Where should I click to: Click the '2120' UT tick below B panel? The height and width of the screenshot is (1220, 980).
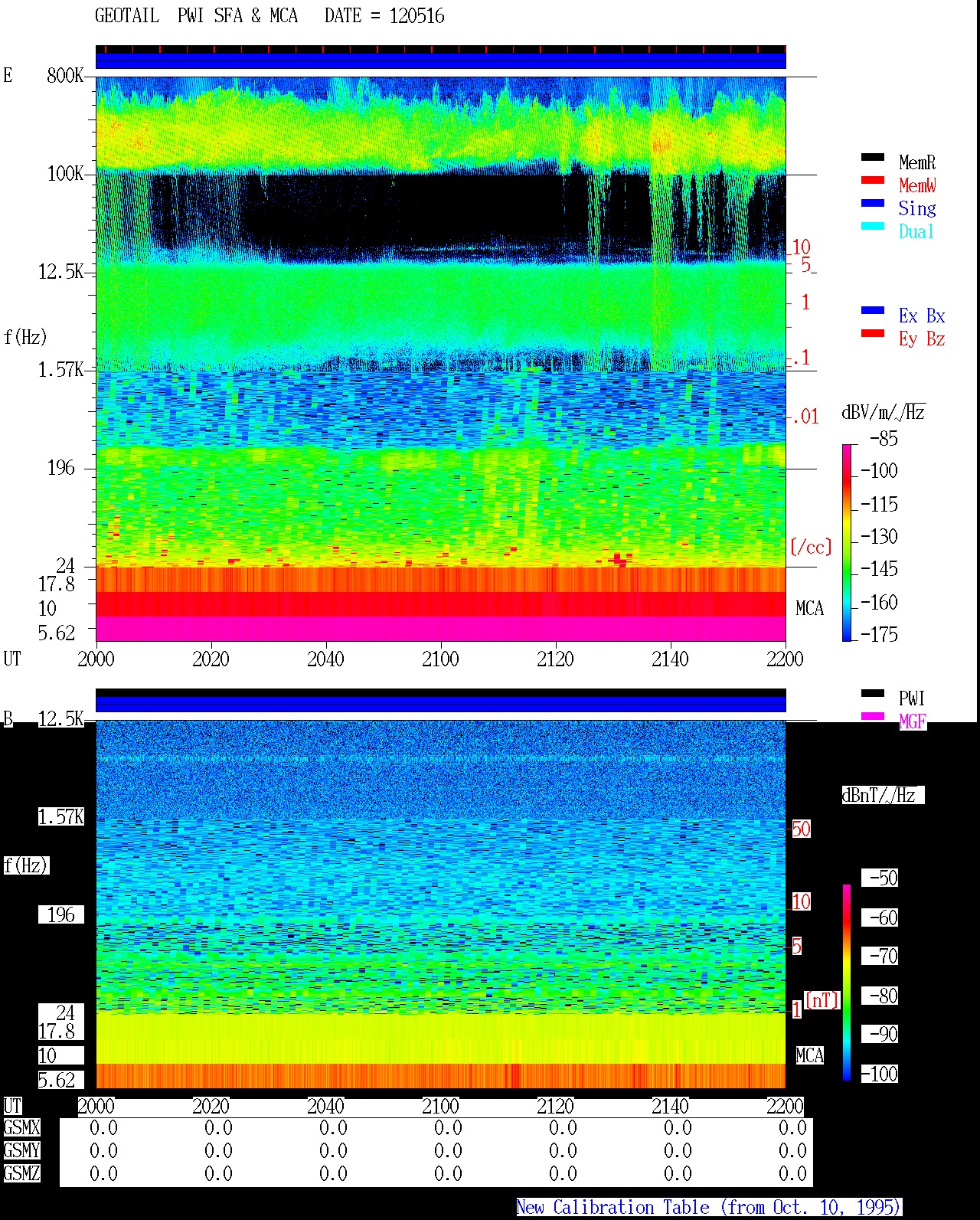[x=555, y=1106]
